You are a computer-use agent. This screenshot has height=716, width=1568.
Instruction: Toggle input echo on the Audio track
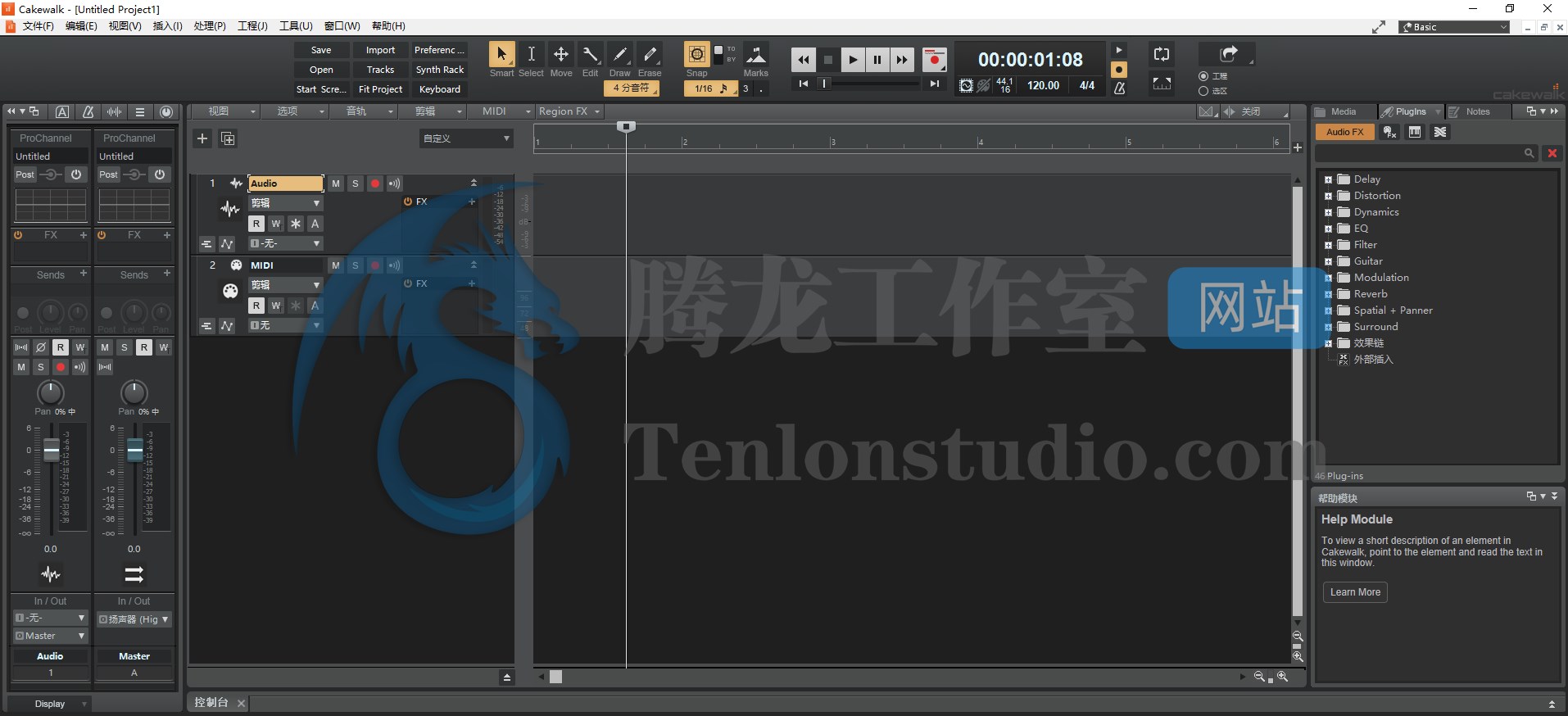click(395, 184)
